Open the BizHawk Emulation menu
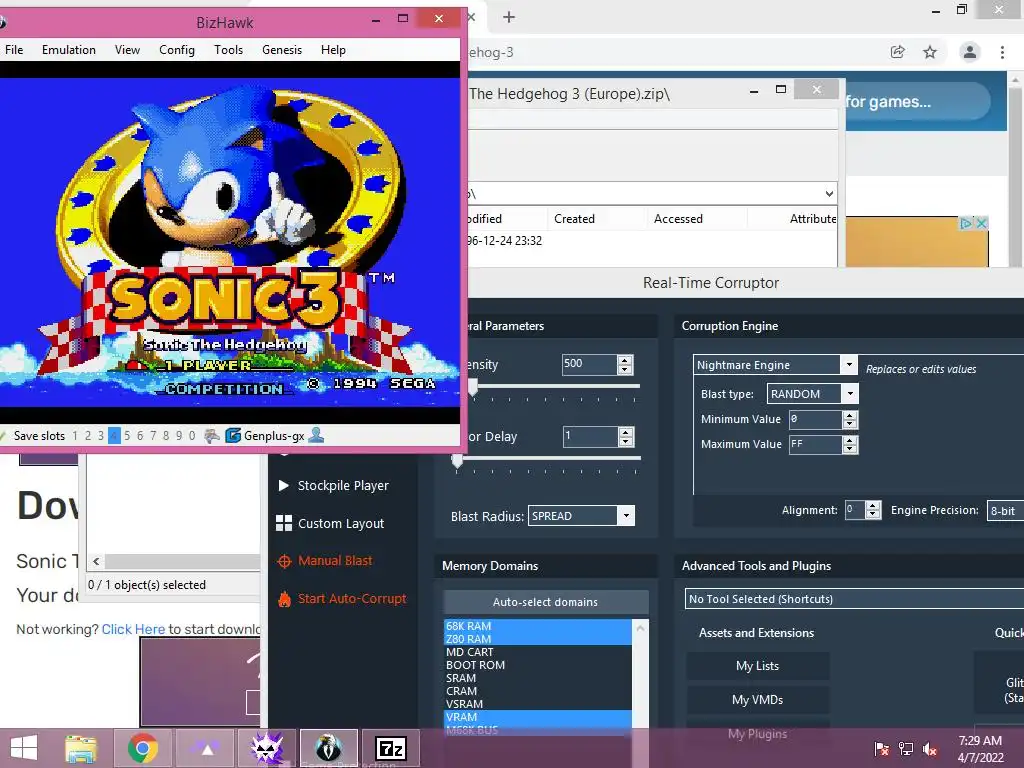Image resolution: width=1024 pixels, height=768 pixels. click(x=69, y=50)
